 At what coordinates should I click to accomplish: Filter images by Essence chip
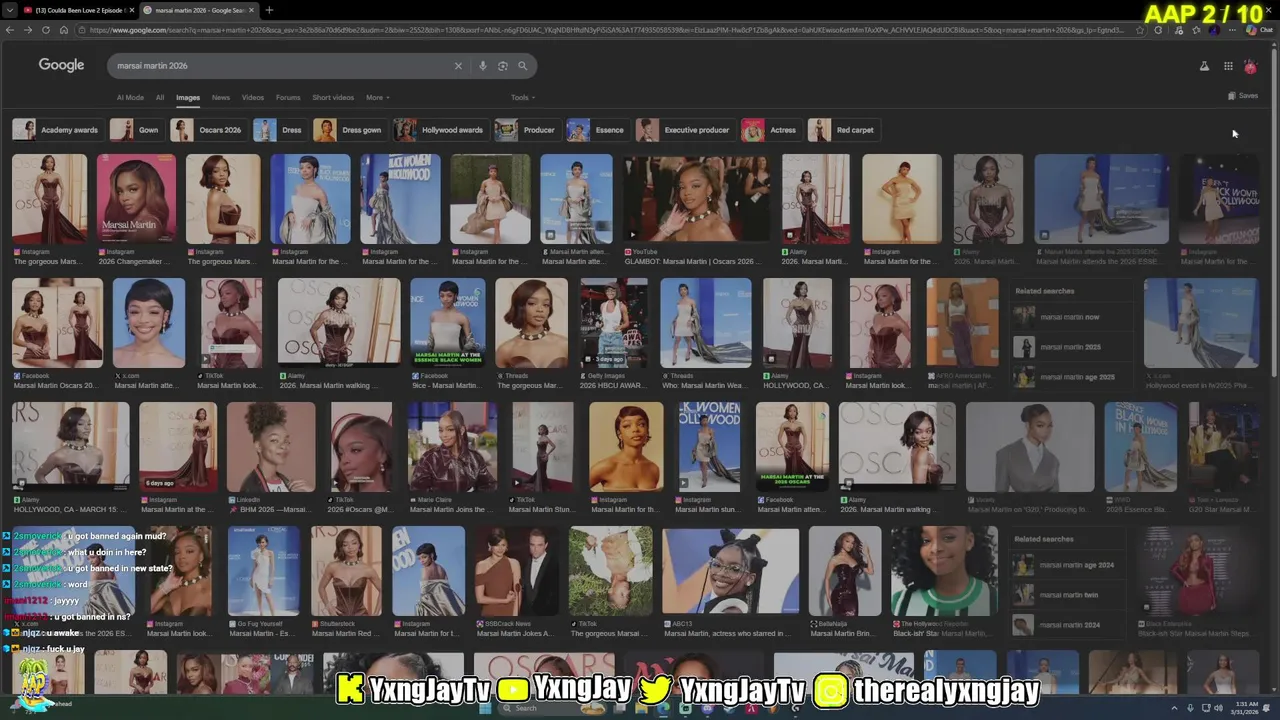tap(597, 130)
